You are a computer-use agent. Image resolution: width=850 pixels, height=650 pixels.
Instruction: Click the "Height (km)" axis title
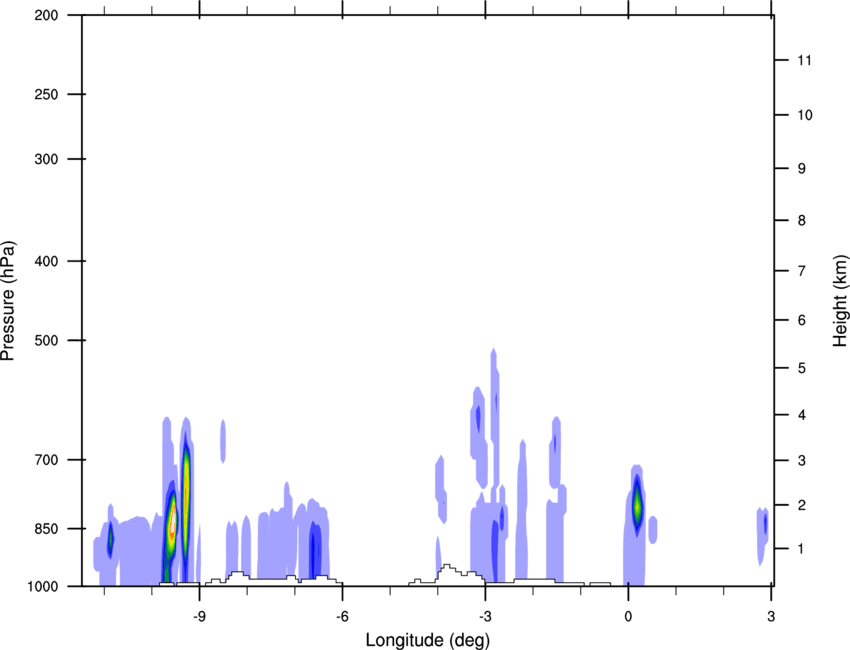tap(840, 301)
